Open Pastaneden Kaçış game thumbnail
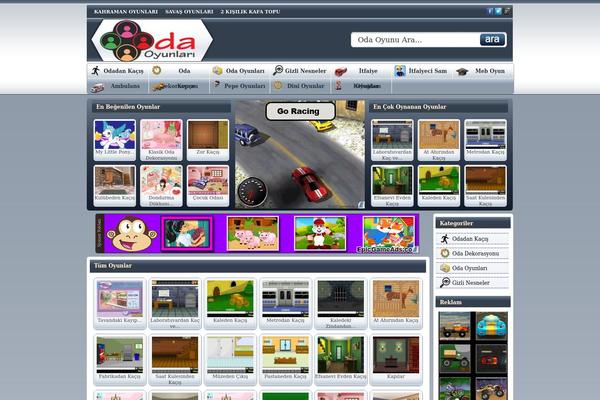 coord(285,355)
